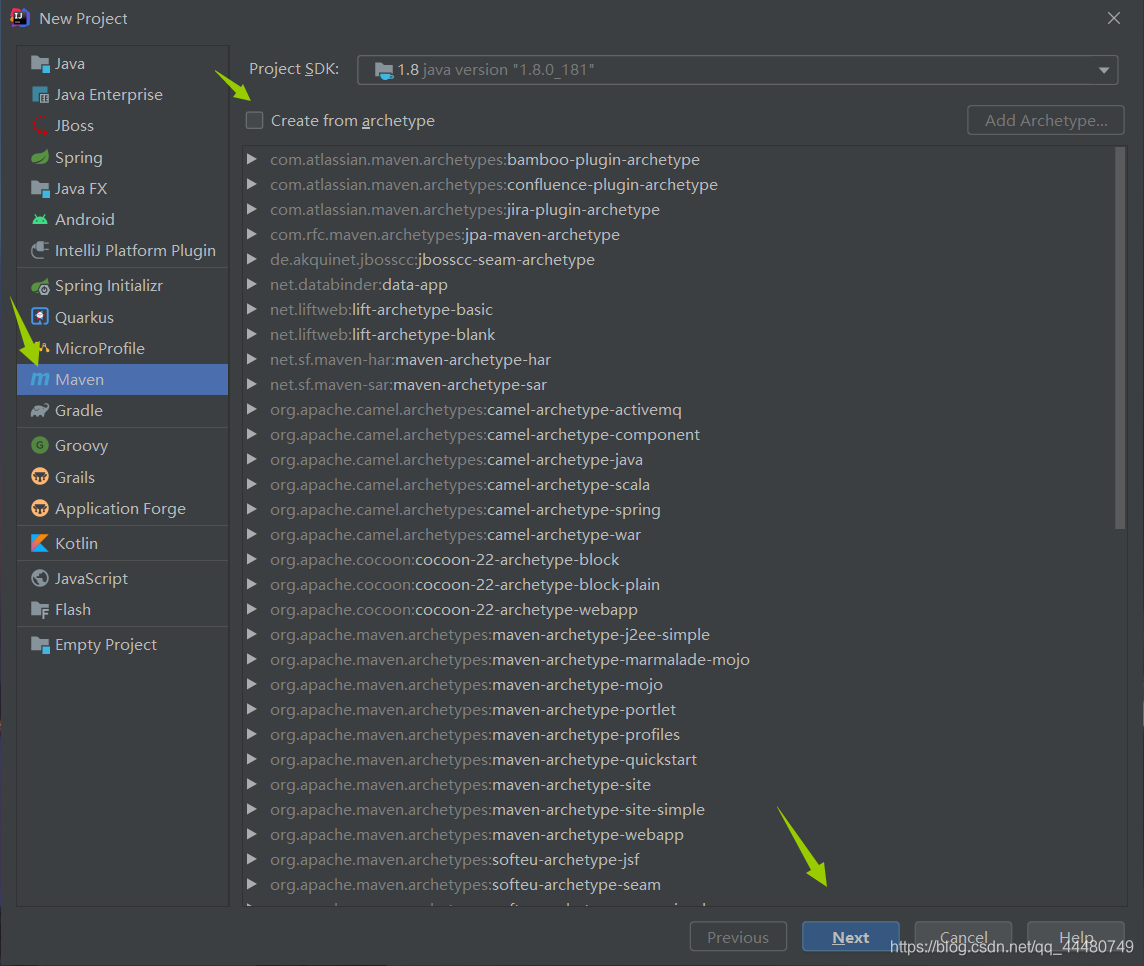1144x966 pixels.
Task: Click the JBoss icon in sidebar
Action: [39, 125]
